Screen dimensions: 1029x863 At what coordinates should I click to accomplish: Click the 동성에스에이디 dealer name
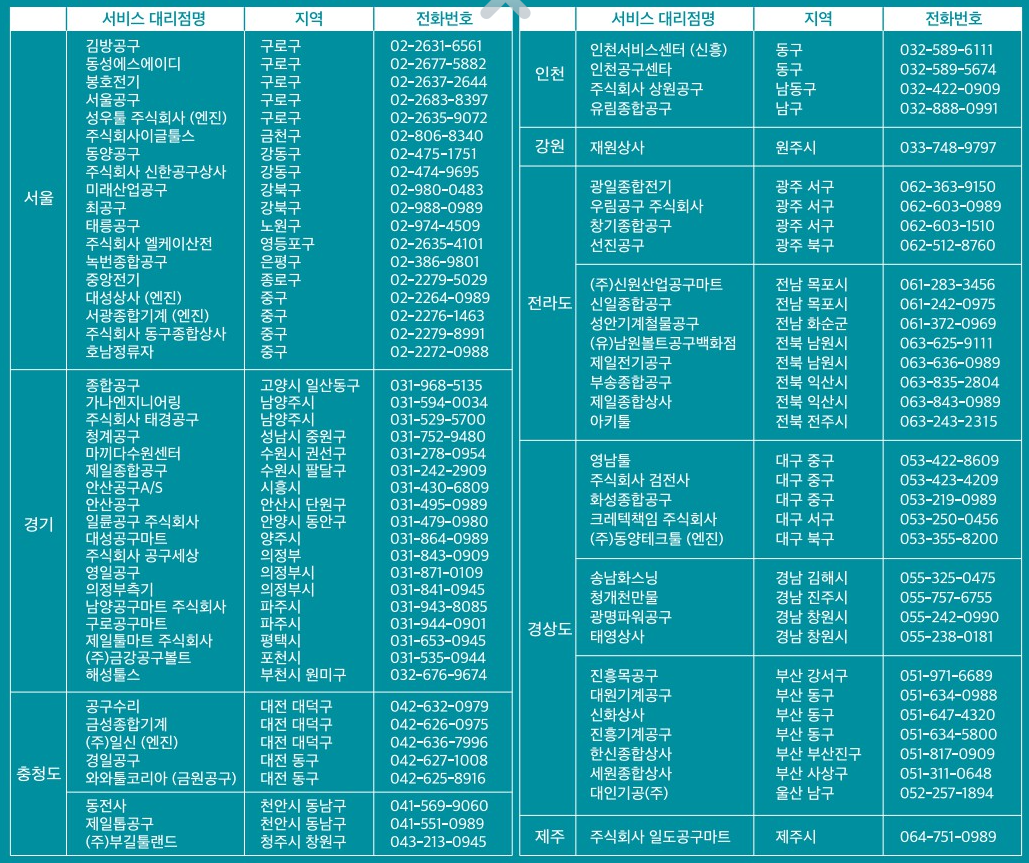pyautogui.click(x=133, y=64)
